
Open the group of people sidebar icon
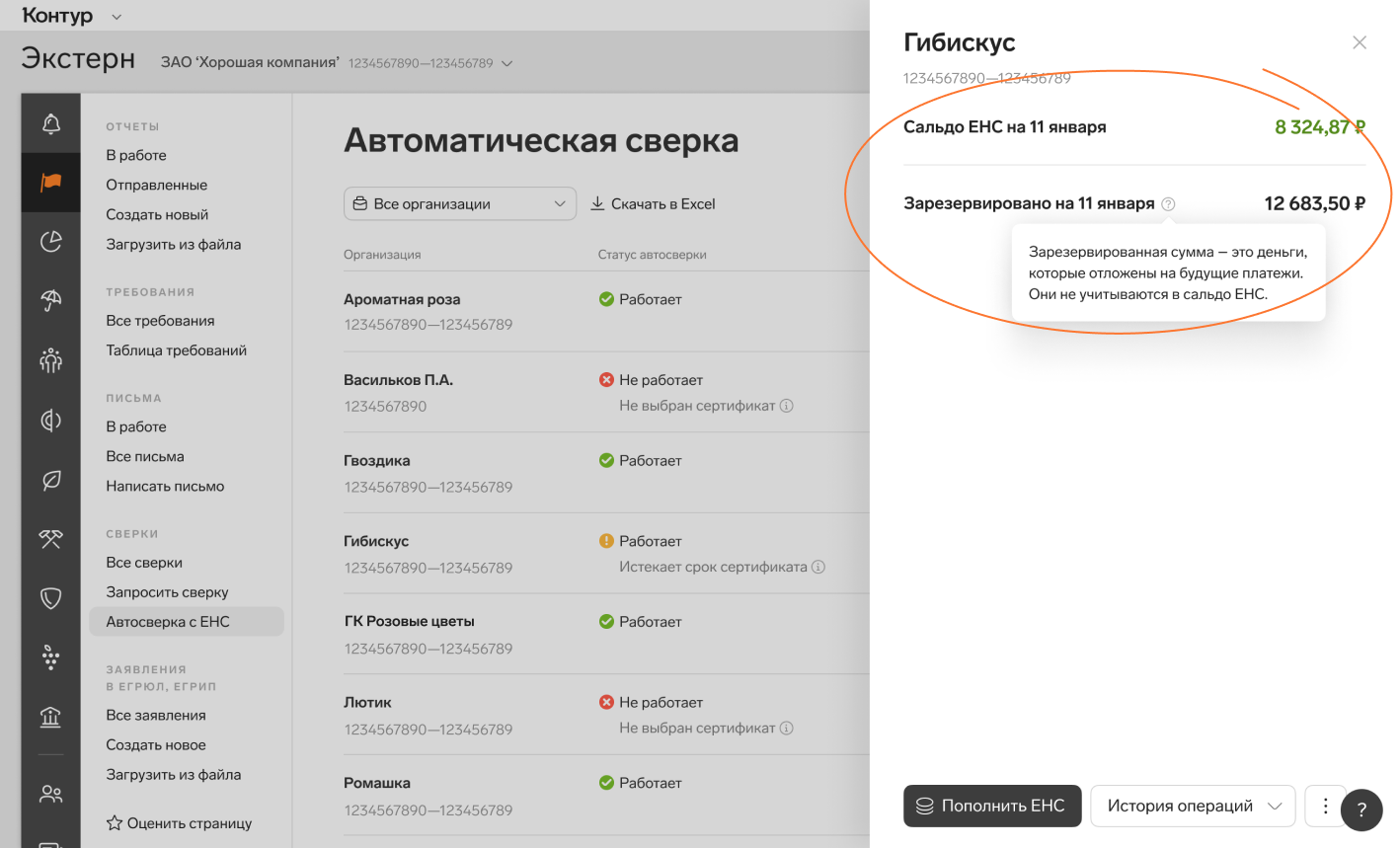coord(50,360)
